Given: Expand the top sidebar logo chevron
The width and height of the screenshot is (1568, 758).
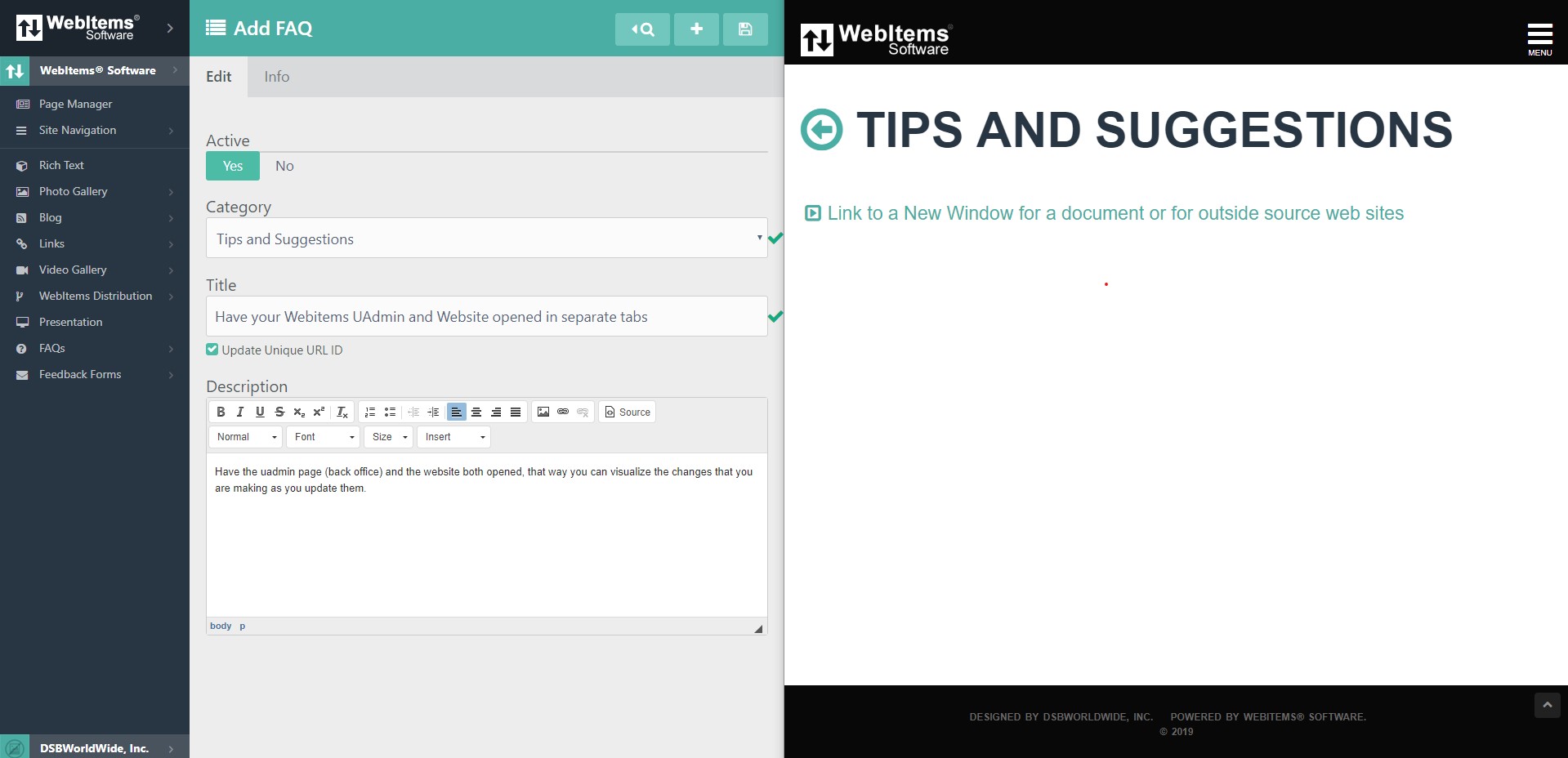Looking at the screenshot, I should point(170,28).
